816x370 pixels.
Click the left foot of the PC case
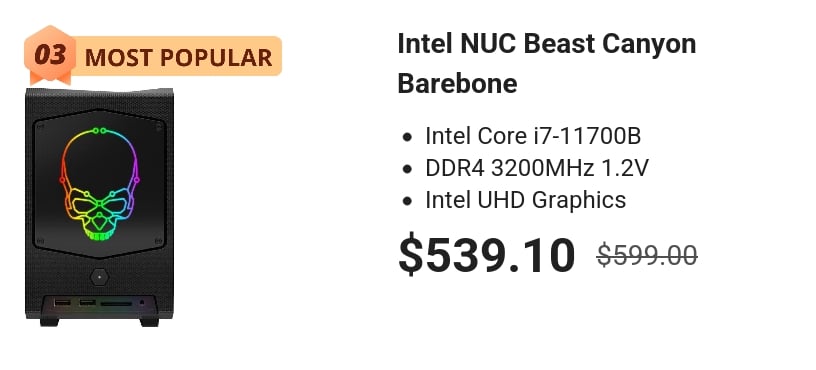tap(49, 322)
